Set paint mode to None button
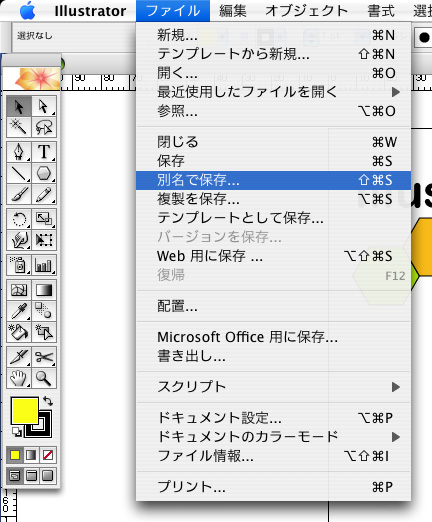 (x=48, y=455)
